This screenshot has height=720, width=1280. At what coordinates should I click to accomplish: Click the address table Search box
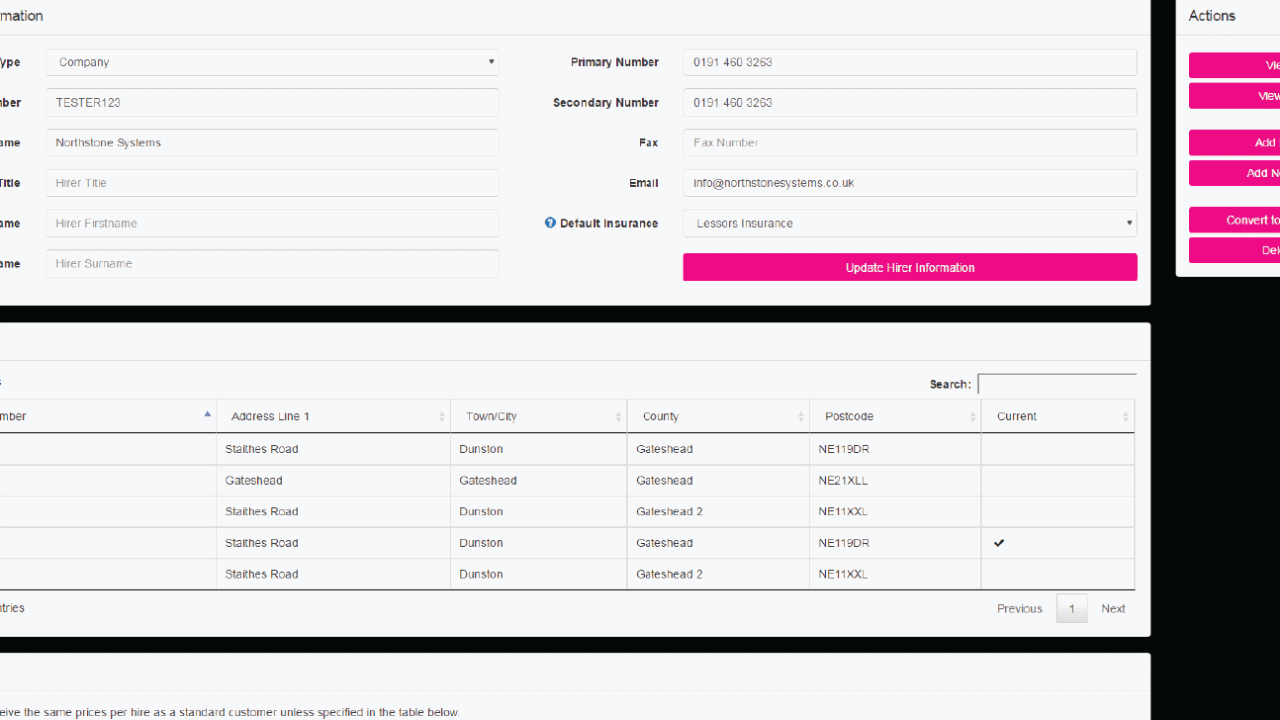(x=1056, y=384)
